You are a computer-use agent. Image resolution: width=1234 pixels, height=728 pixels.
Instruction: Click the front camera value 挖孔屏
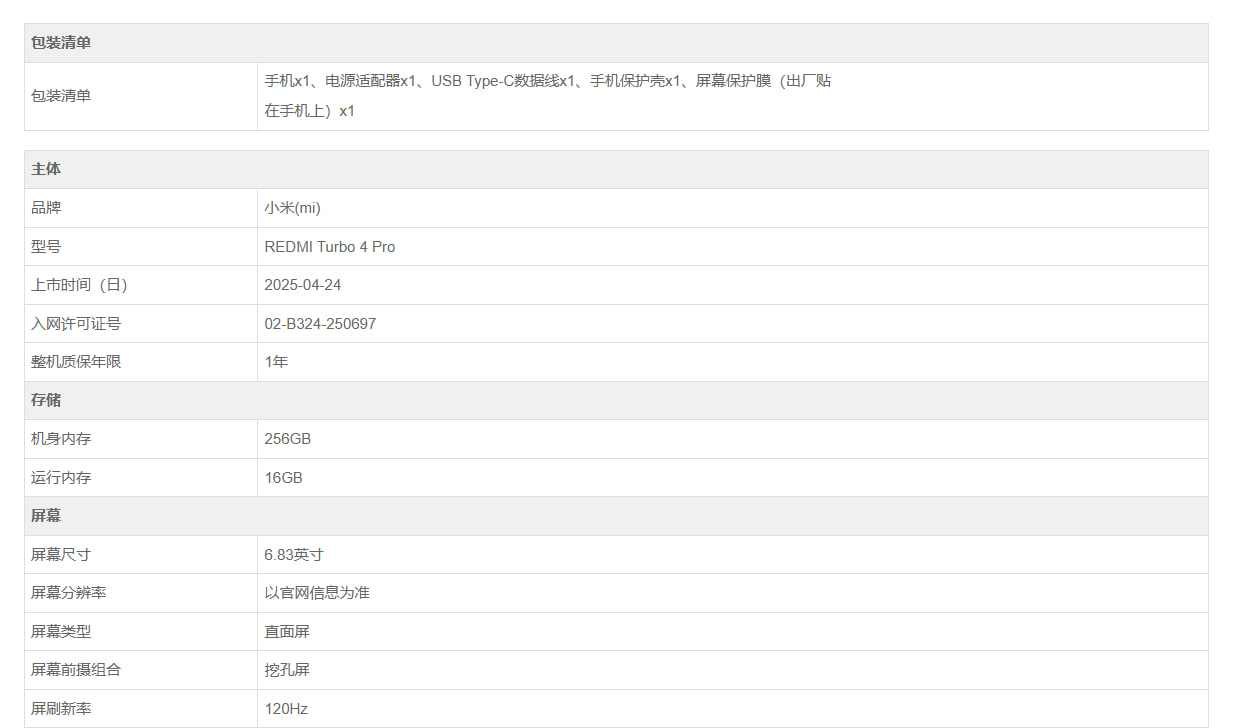click(287, 670)
